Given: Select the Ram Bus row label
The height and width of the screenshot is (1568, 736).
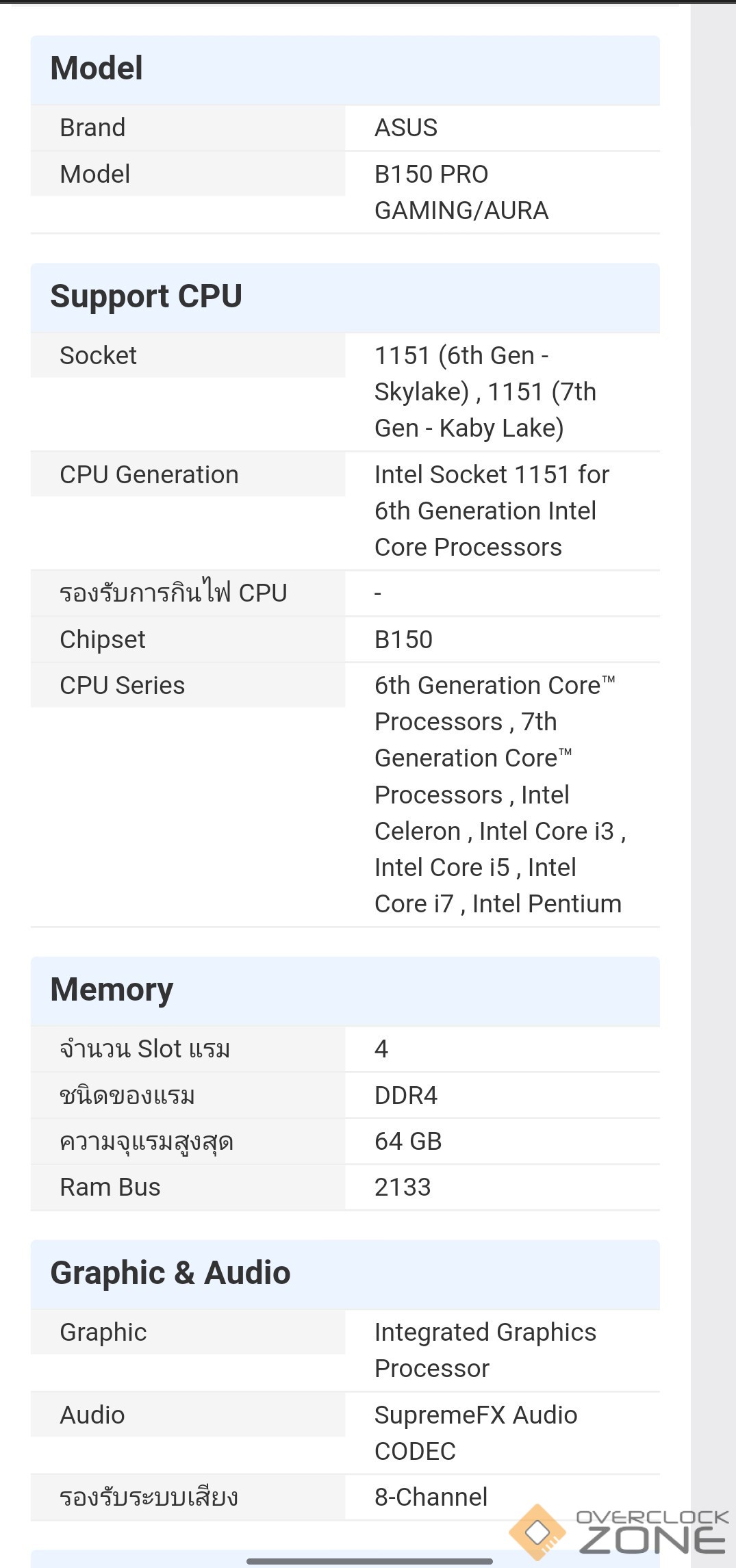Looking at the screenshot, I should 110,1187.
